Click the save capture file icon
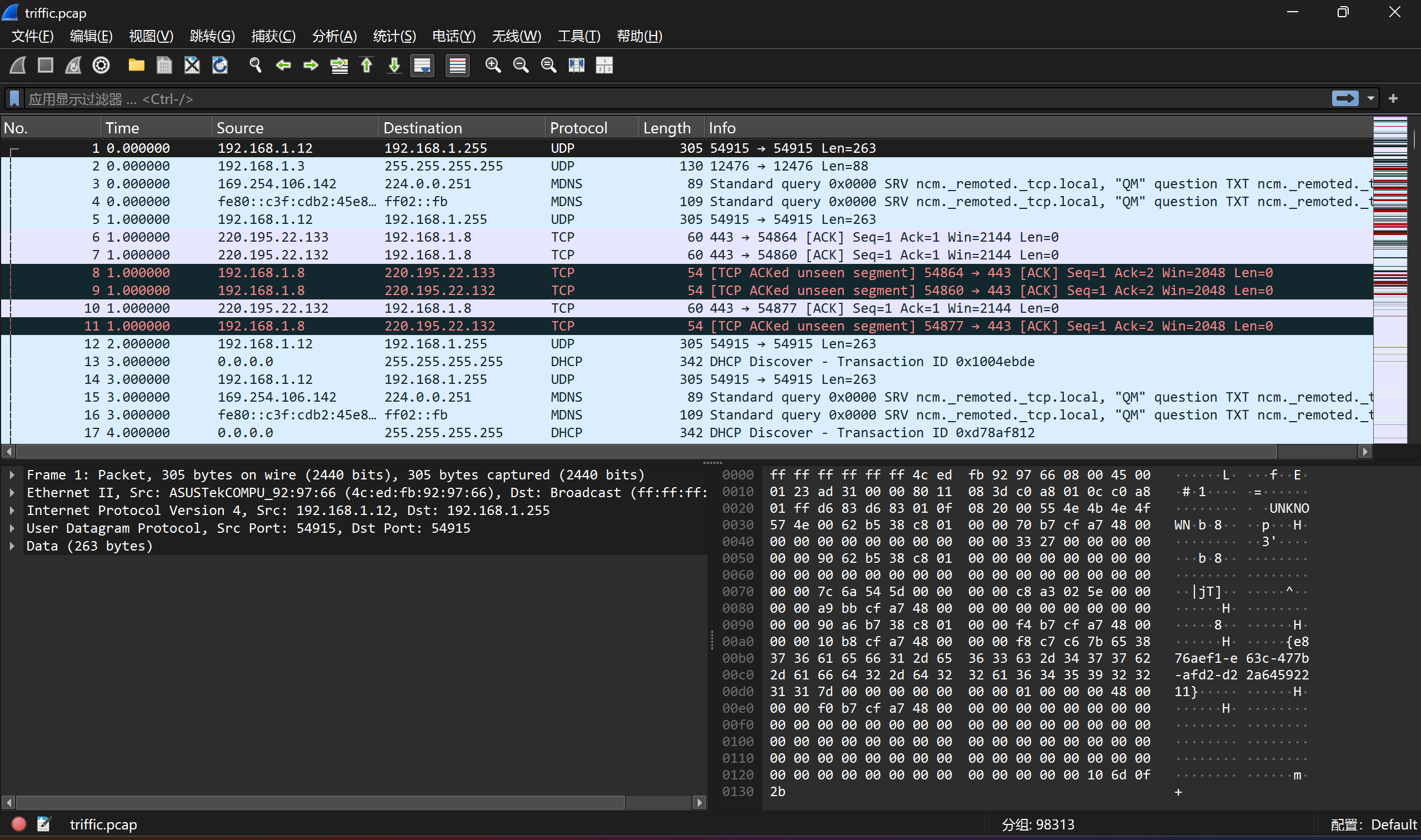Viewport: 1421px width, 840px height. click(x=164, y=65)
